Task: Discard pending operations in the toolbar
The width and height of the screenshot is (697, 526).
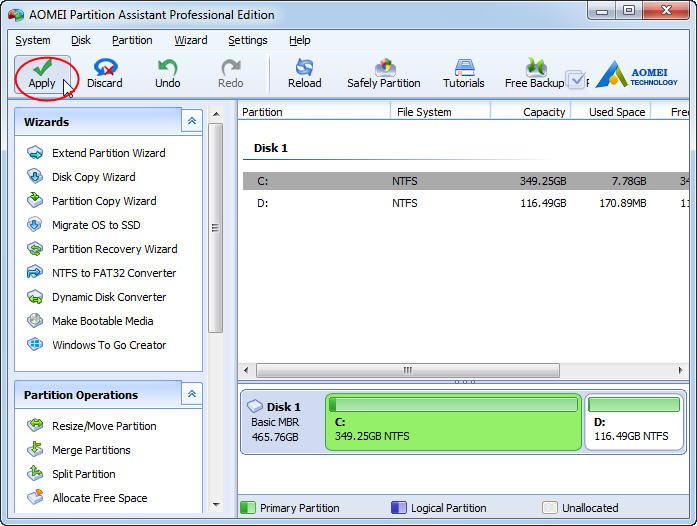Action: [x=104, y=73]
